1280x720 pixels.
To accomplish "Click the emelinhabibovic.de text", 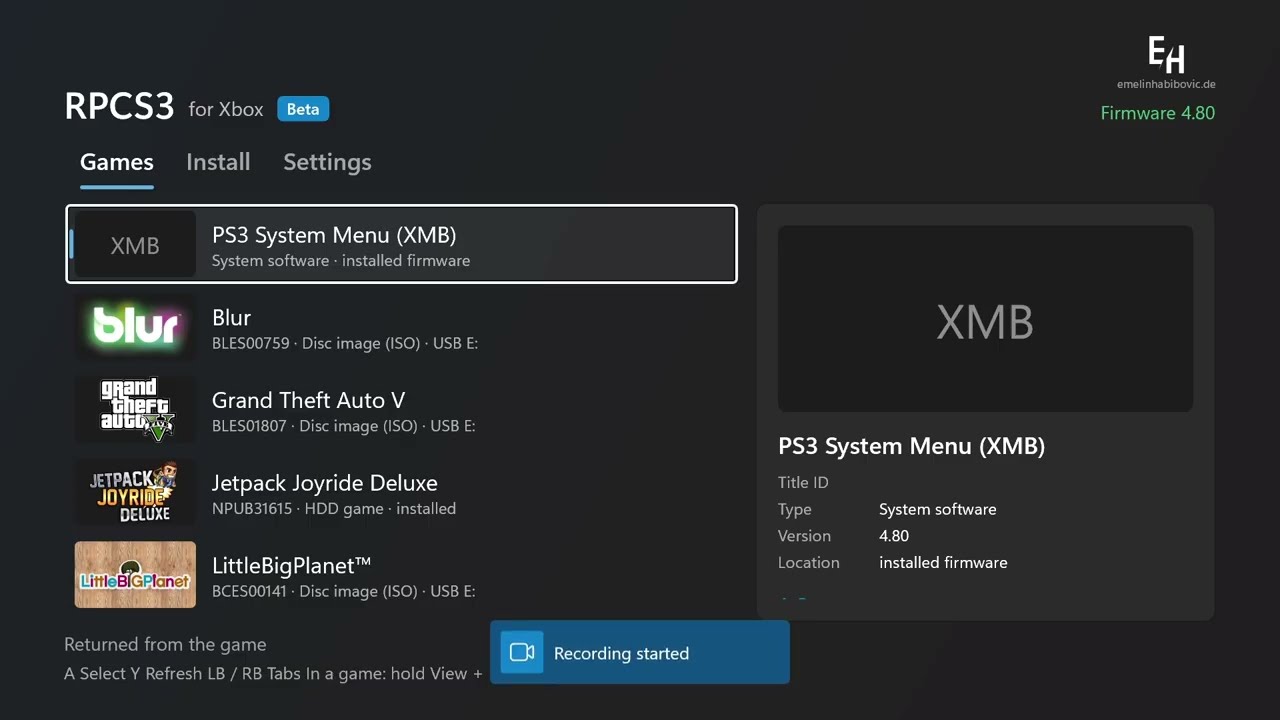I will click(1166, 85).
